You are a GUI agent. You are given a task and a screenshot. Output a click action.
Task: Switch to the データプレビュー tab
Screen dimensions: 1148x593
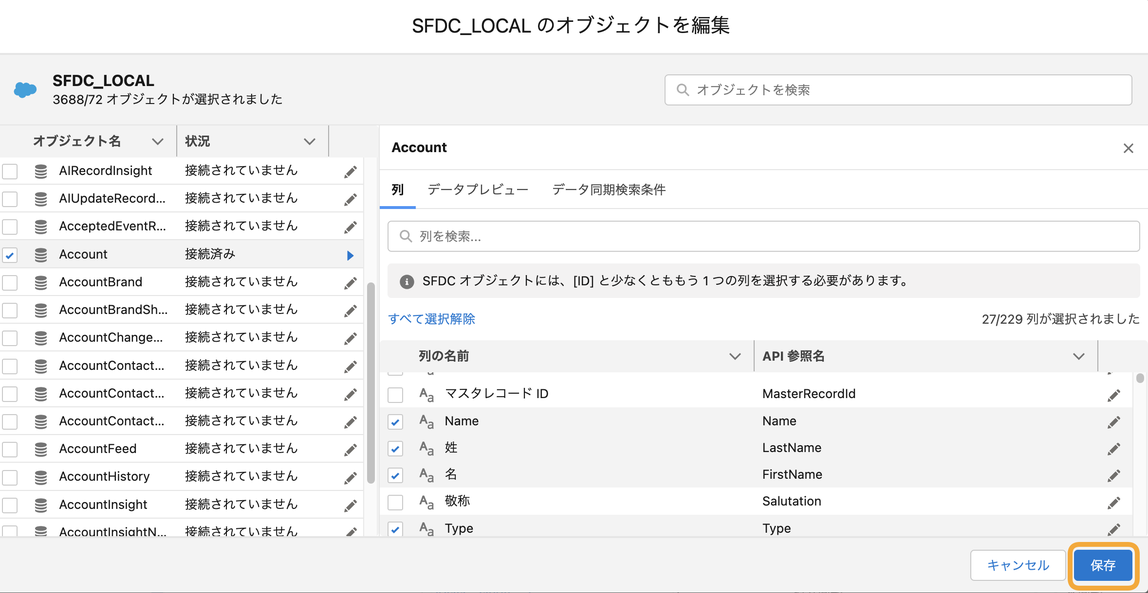478,190
